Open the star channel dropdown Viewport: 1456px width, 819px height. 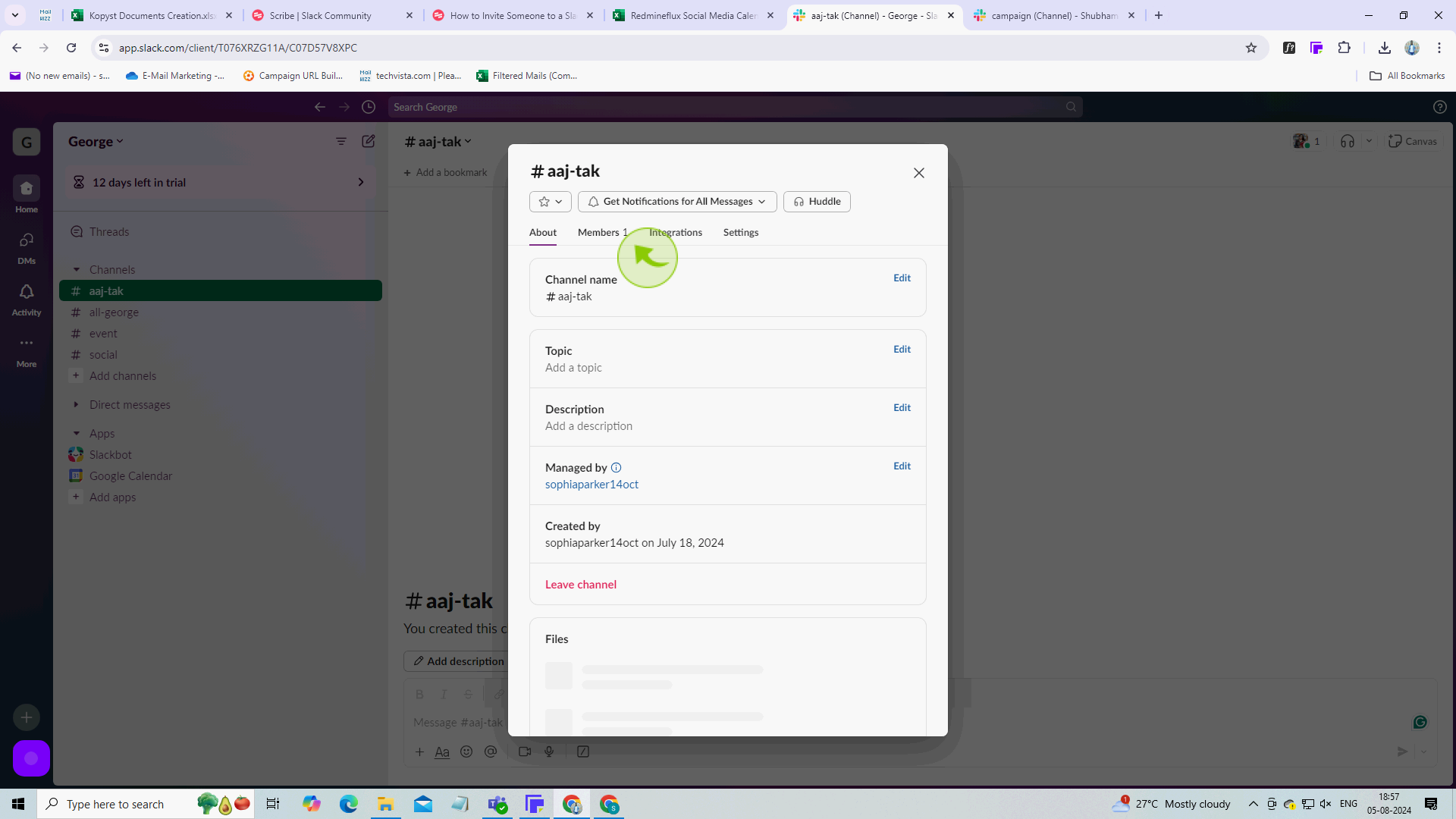pos(551,202)
